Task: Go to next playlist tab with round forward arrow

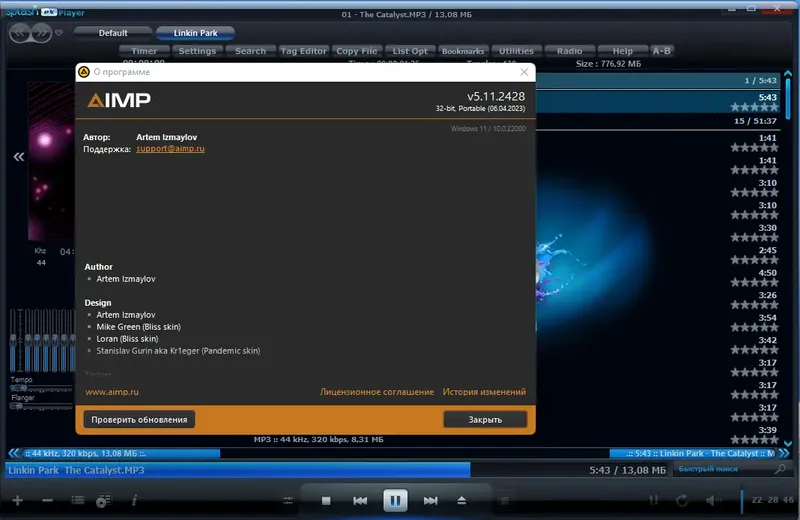Action: [x=41, y=33]
